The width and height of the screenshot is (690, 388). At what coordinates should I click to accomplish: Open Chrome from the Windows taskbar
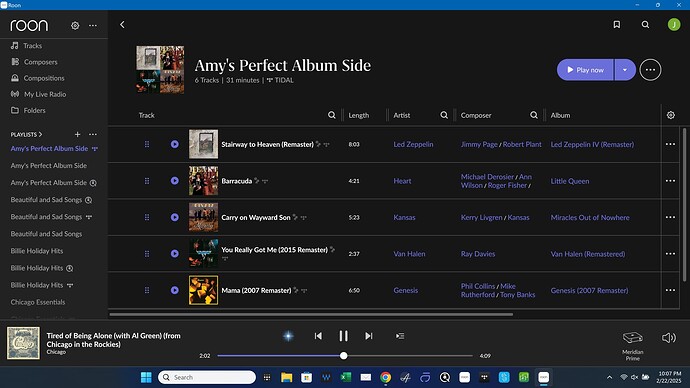tap(385, 377)
